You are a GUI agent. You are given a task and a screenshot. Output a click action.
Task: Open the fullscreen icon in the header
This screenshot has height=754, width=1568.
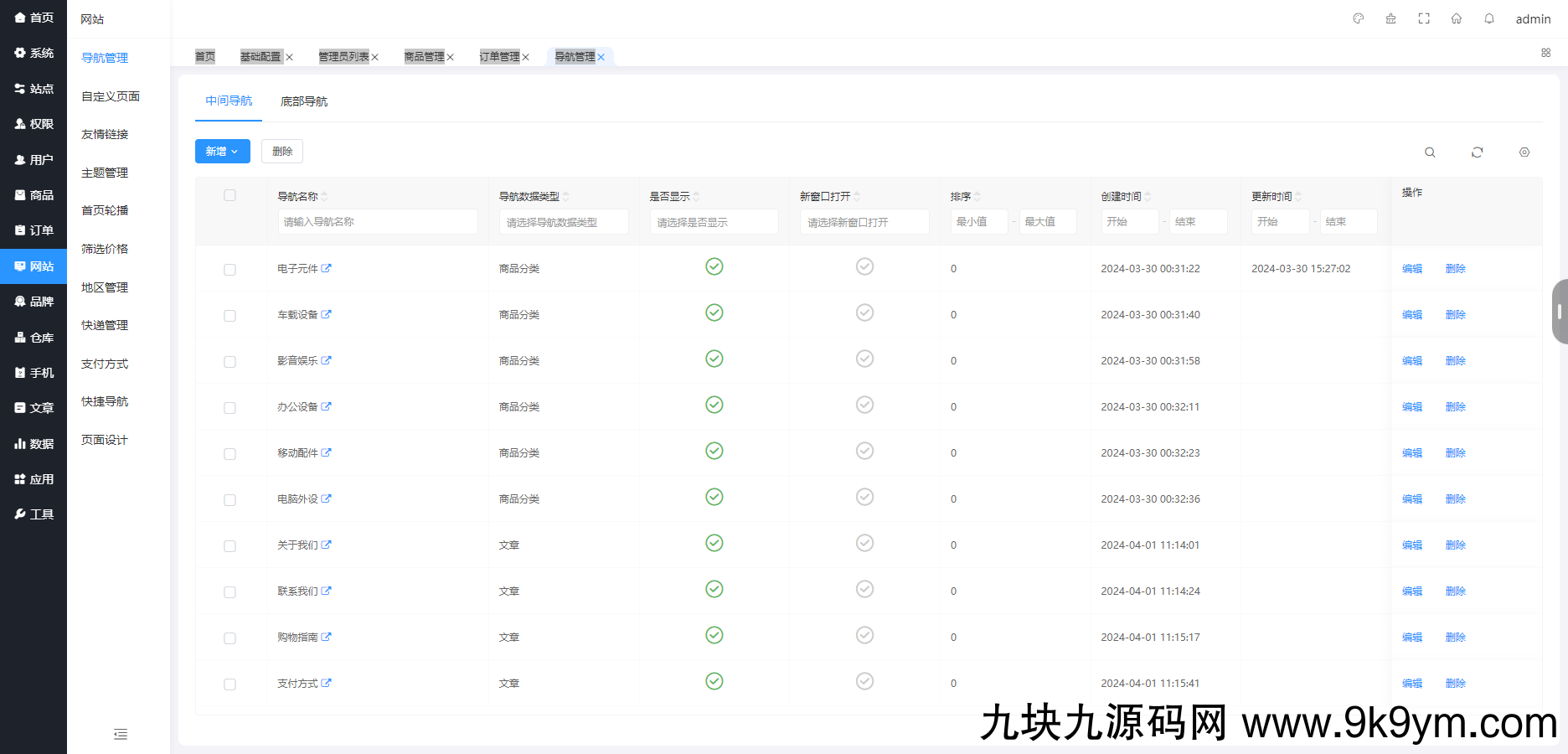[1424, 18]
